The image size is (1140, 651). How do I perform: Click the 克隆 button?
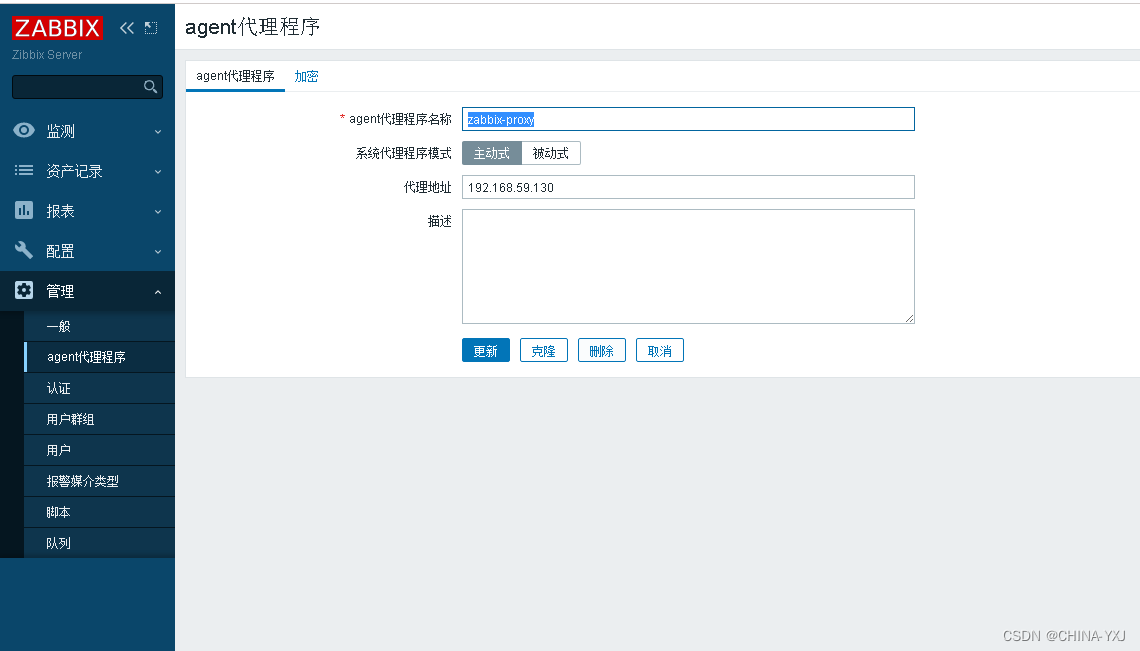click(x=543, y=351)
